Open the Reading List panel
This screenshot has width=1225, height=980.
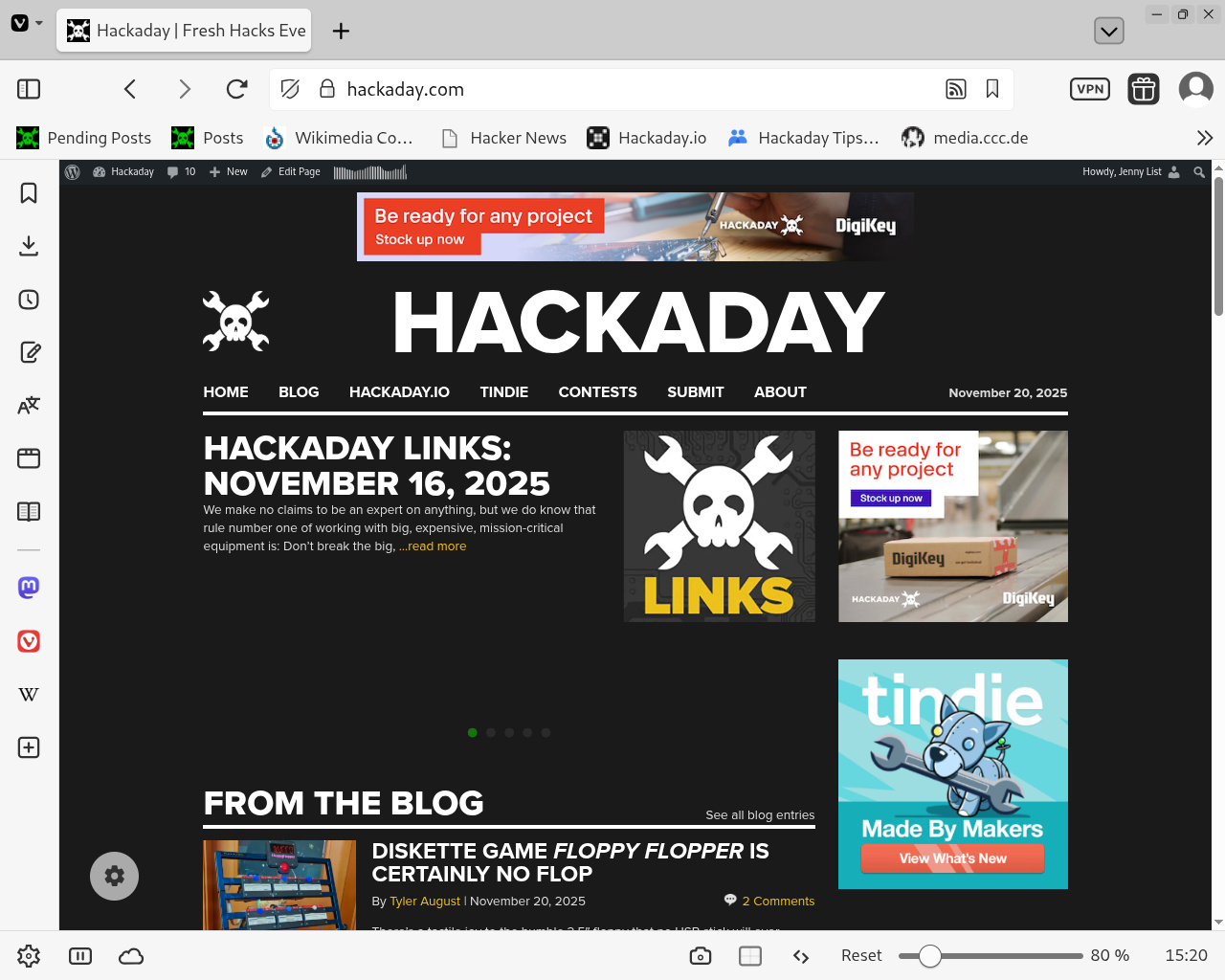tap(29, 511)
